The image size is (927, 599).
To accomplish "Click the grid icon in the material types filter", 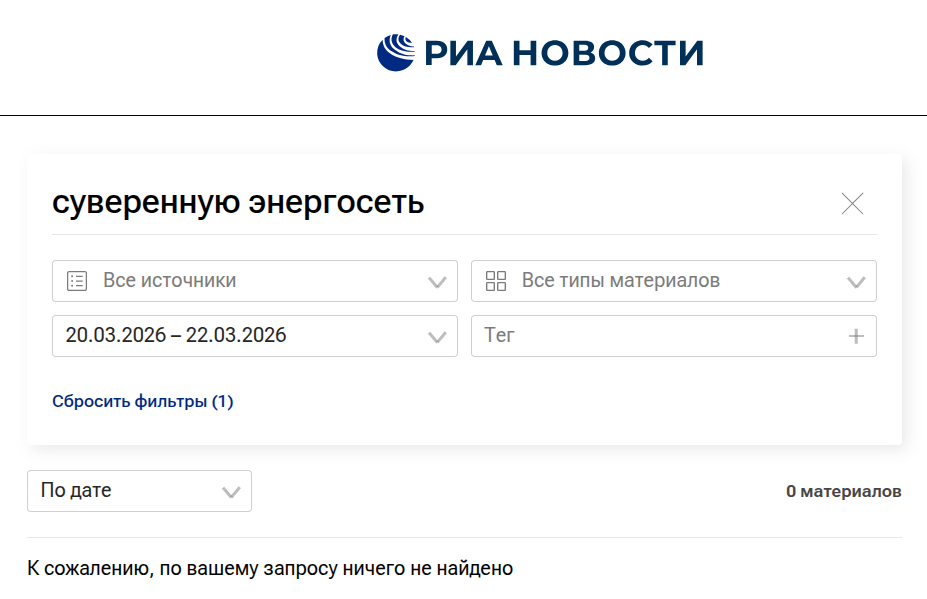I will (x=496, y=281).
